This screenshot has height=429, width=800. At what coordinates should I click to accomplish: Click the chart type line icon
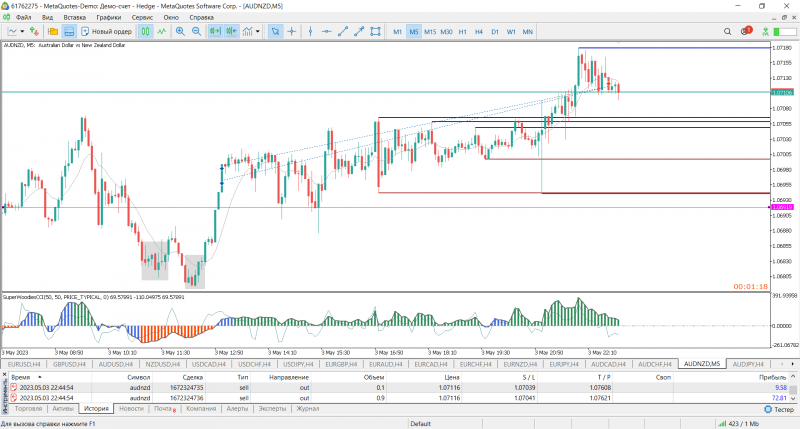click(12, 32)
